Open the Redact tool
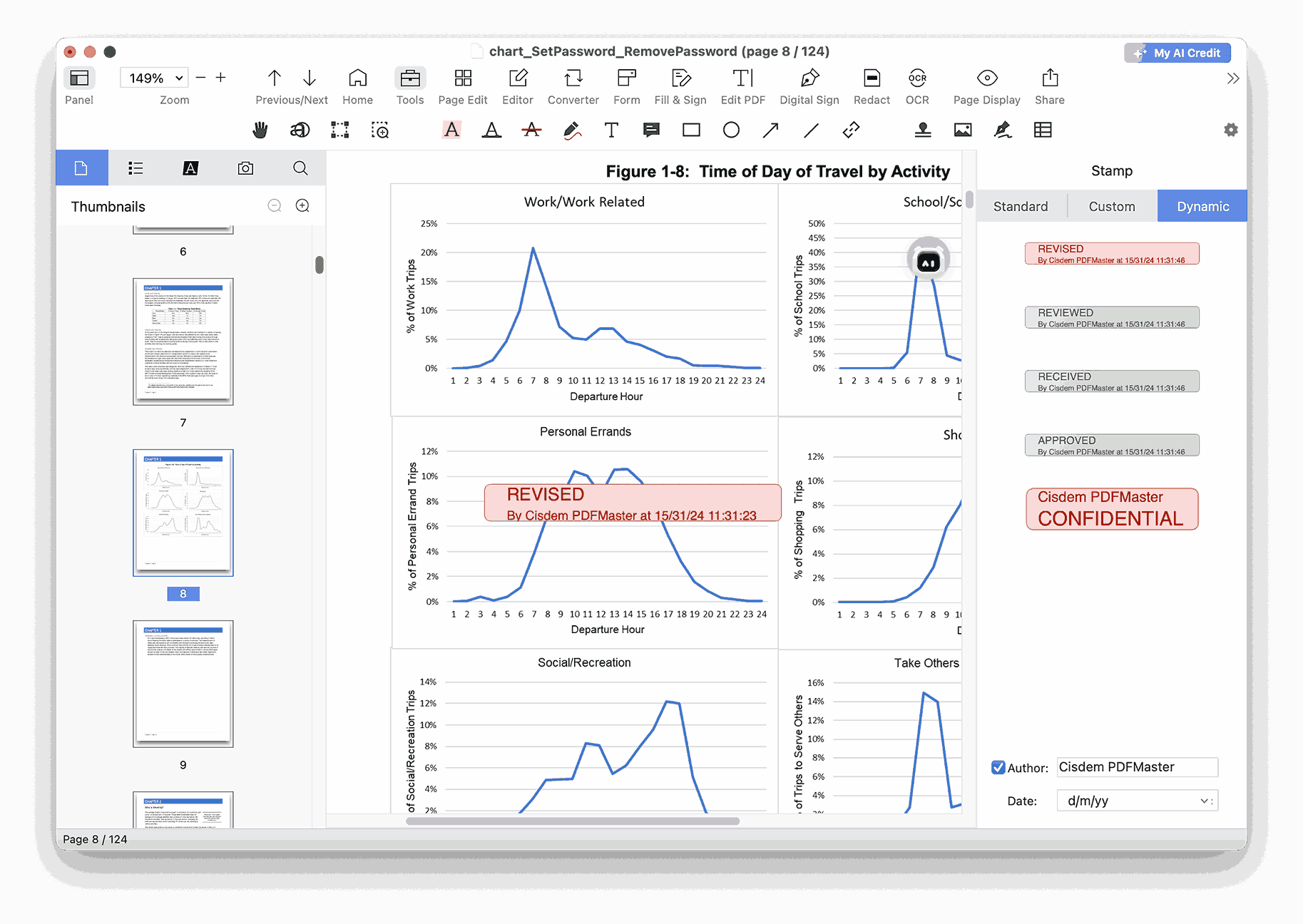Viewport: 1303px width, 924px height. click(x=872, y=86)
